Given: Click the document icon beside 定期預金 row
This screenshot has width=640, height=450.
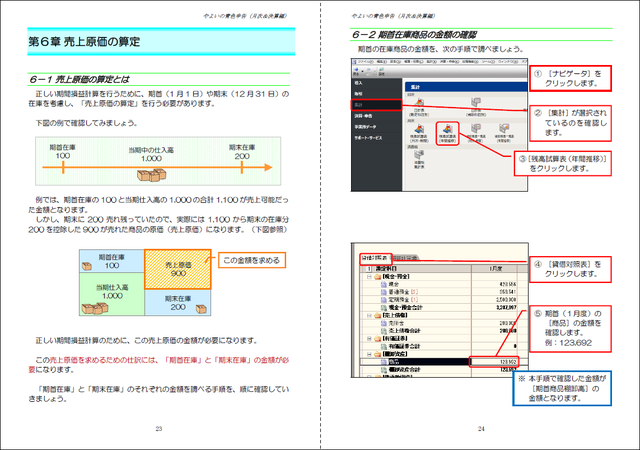Looking at the screenshot, I should click(384, 300).
